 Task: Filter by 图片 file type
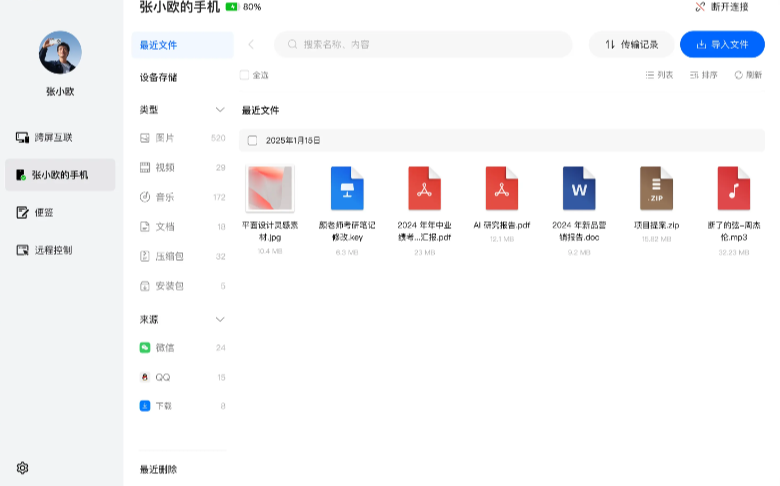[x=182, y=138]
